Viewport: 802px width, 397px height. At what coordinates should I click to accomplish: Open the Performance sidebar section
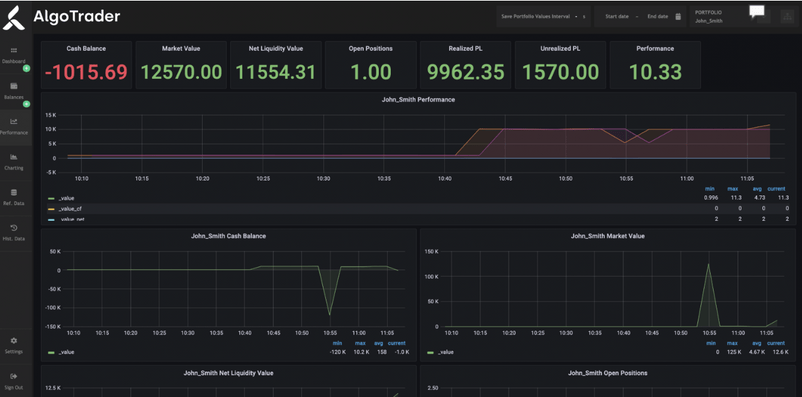[x=14, y=126]
